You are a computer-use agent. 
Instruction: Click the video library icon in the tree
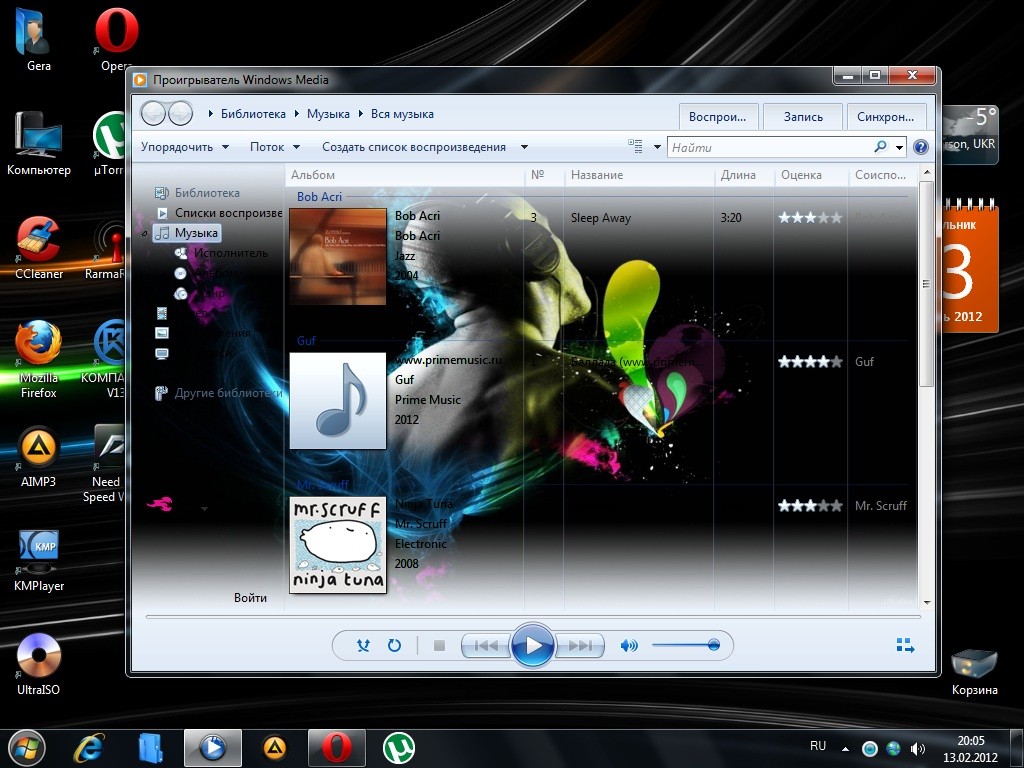click(x=161, y=313)
